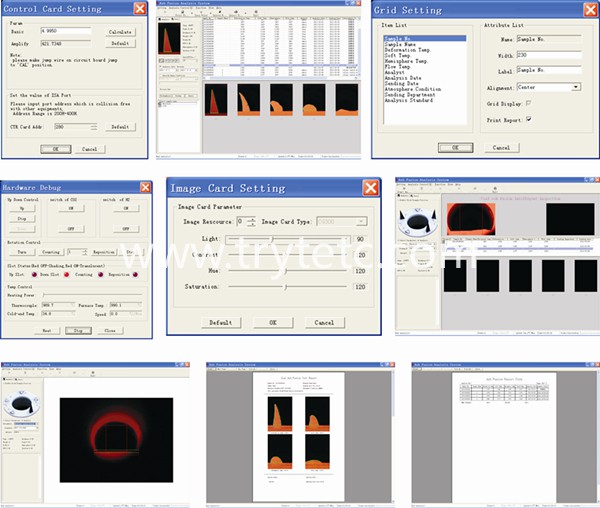Click Close button in Hardware Debug
This screenshot has height=508, width=600.
[x=110, y=331]
